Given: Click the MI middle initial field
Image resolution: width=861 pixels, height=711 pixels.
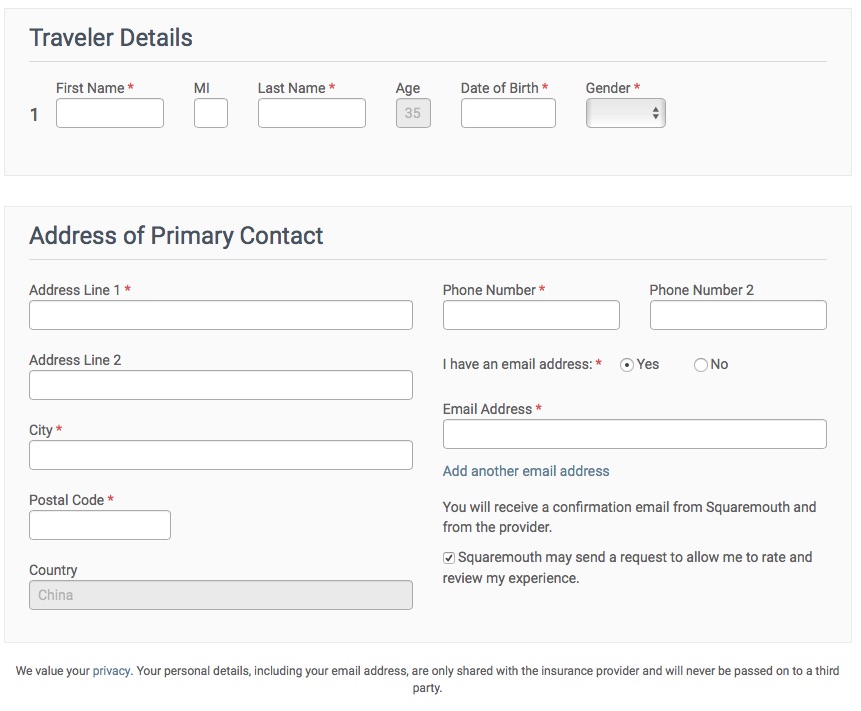Looking at the screenshot, I should coord(211,113).
